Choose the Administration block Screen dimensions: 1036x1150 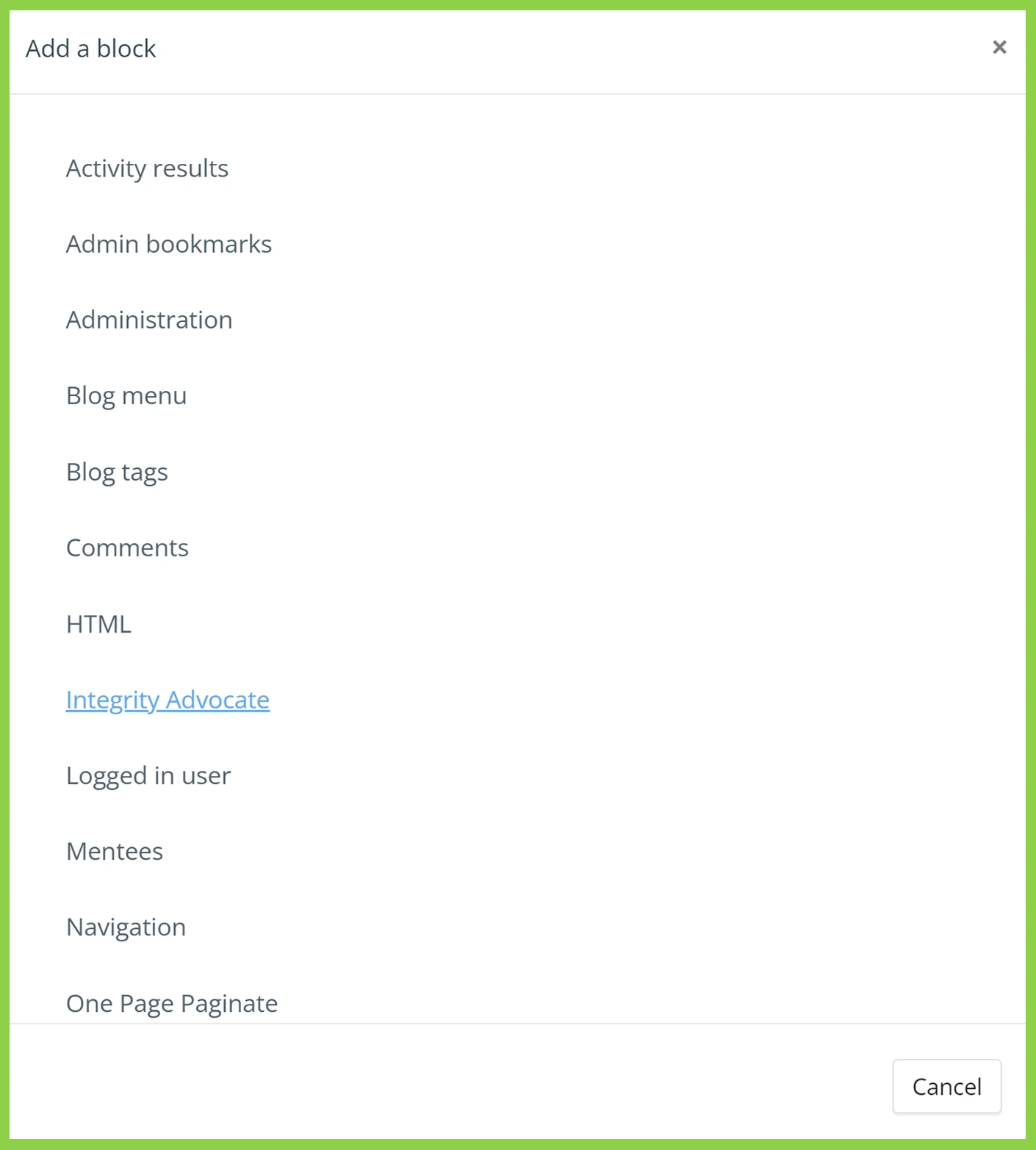149,320
